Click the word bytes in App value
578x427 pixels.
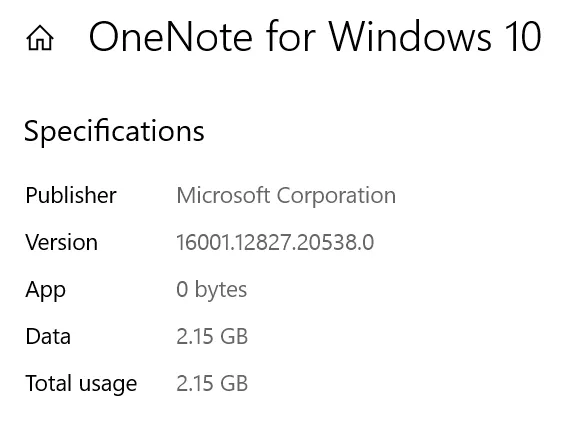(220, 290)
